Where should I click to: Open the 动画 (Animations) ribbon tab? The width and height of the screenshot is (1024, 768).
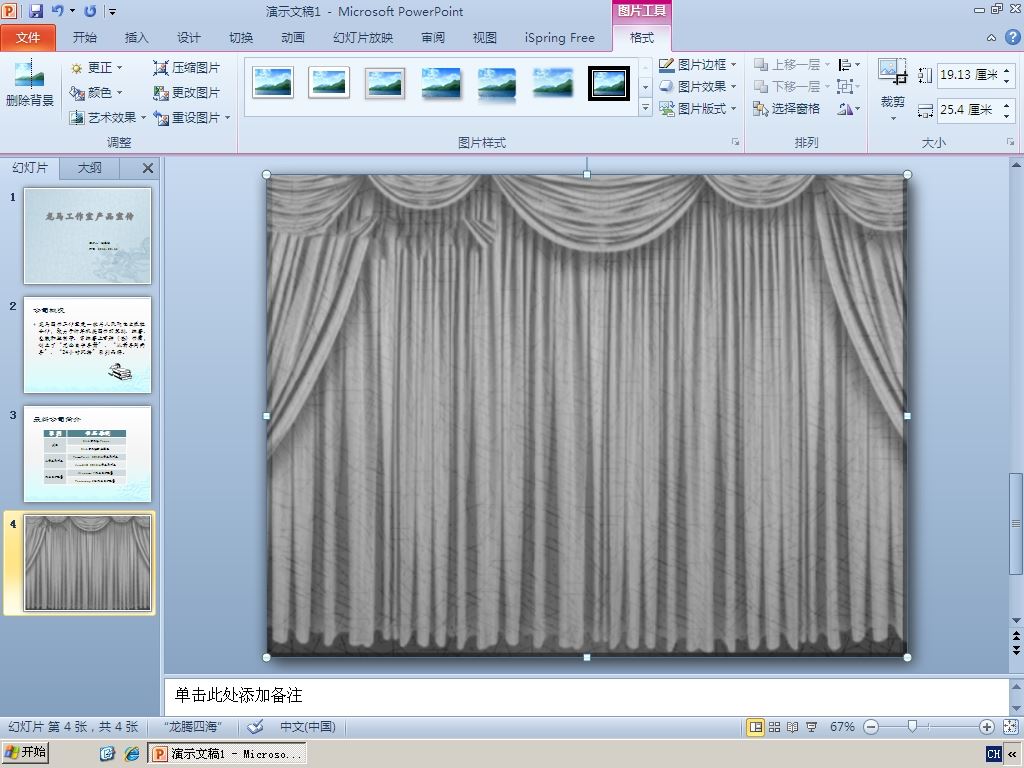[293, 38]
